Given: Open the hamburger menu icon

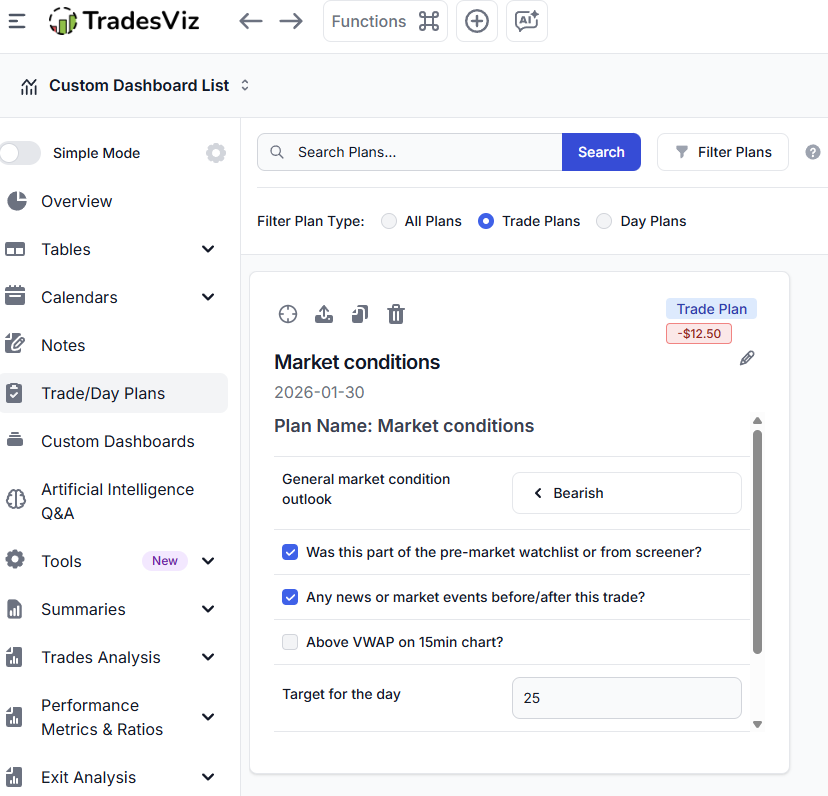Looking at the screenshot, I should point(17,21).
